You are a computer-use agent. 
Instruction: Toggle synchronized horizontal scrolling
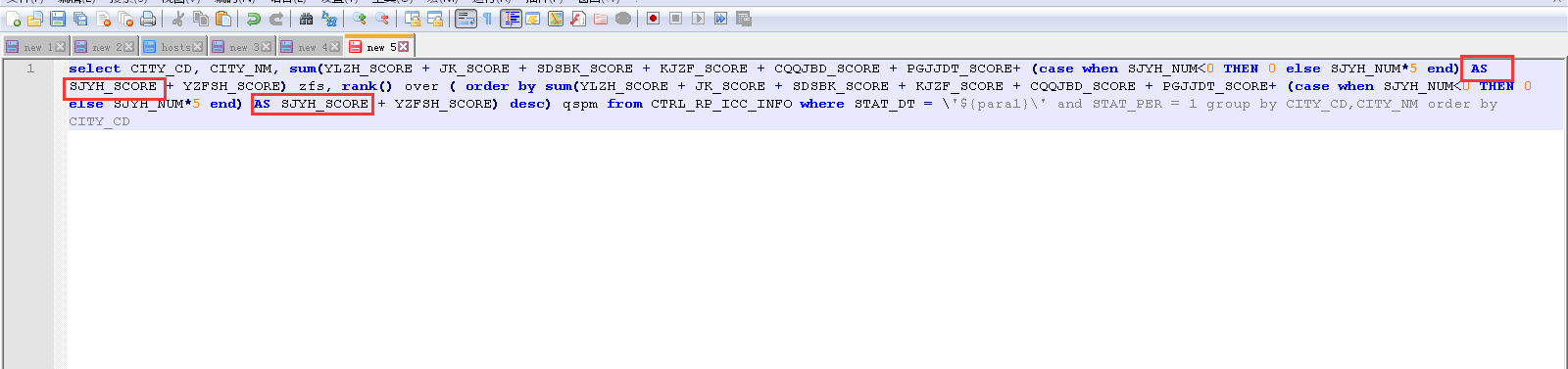tap(435, 19)
